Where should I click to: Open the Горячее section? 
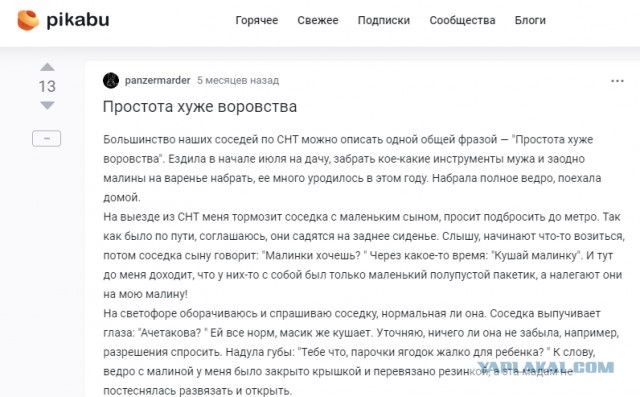[x=256, y=20]
